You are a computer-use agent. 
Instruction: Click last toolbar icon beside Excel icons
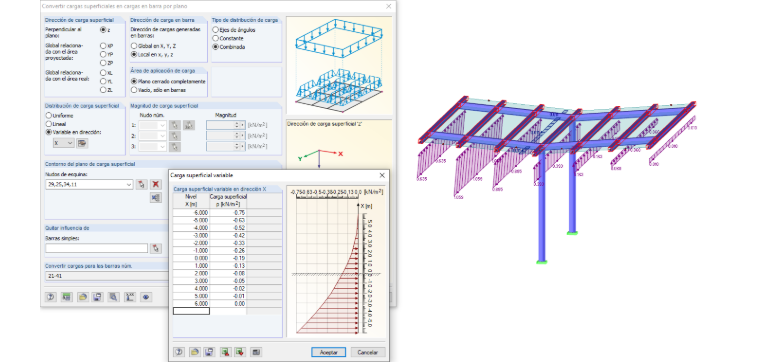[256, 352]
